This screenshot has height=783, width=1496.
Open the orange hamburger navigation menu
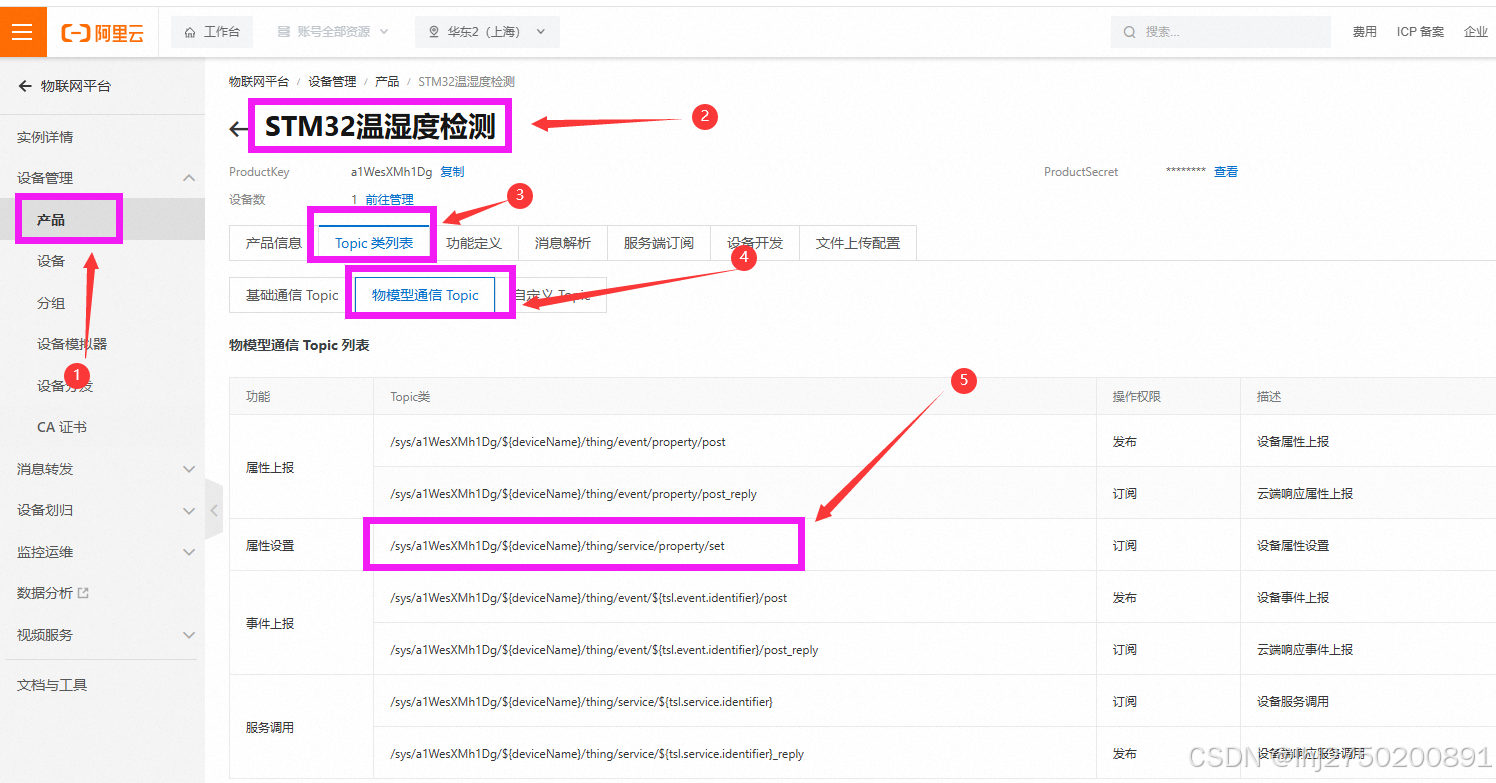pyautogui.click(x=24, y=31)
